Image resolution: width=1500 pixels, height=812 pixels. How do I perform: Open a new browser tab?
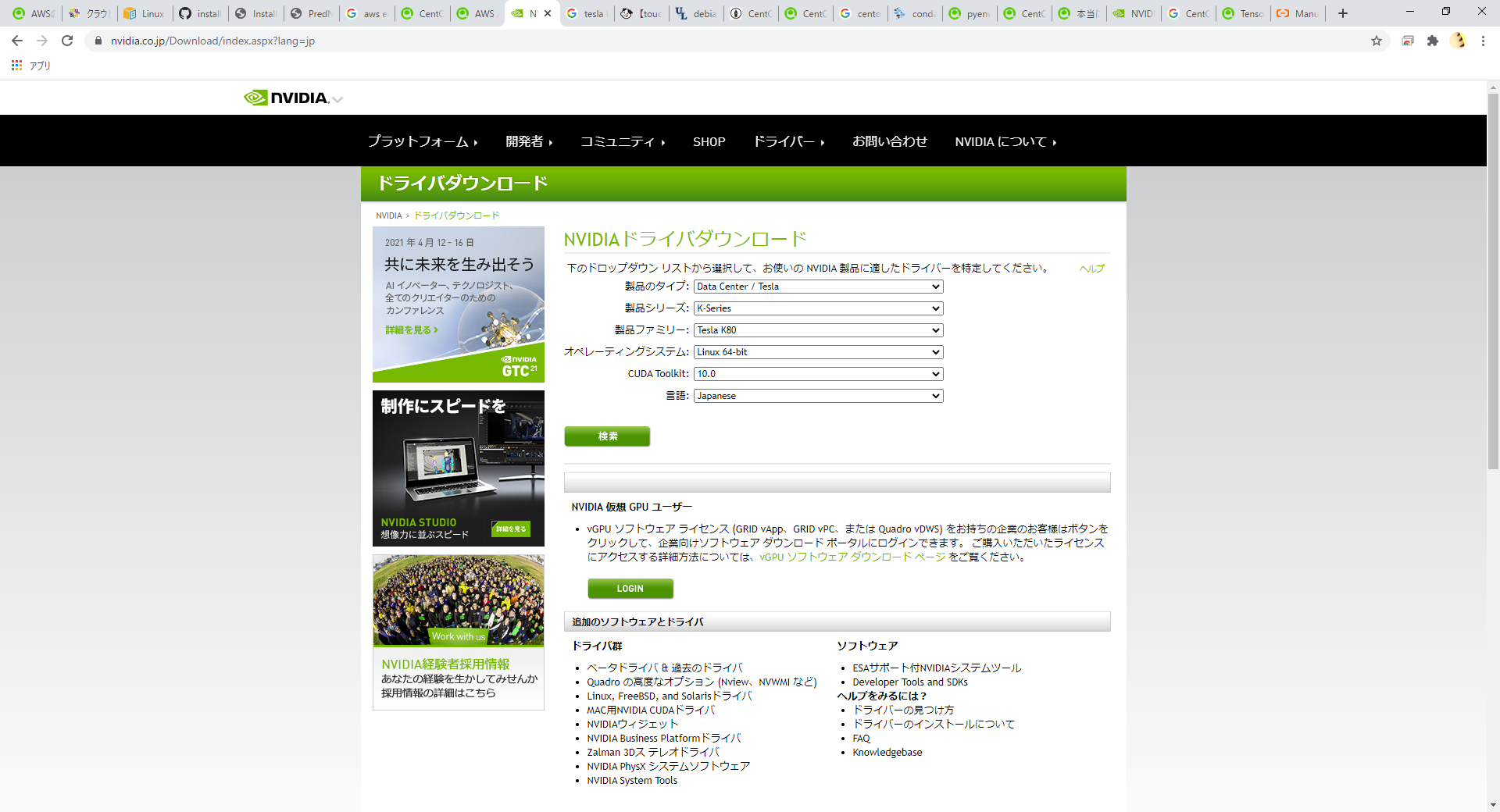click(1343, 13)
